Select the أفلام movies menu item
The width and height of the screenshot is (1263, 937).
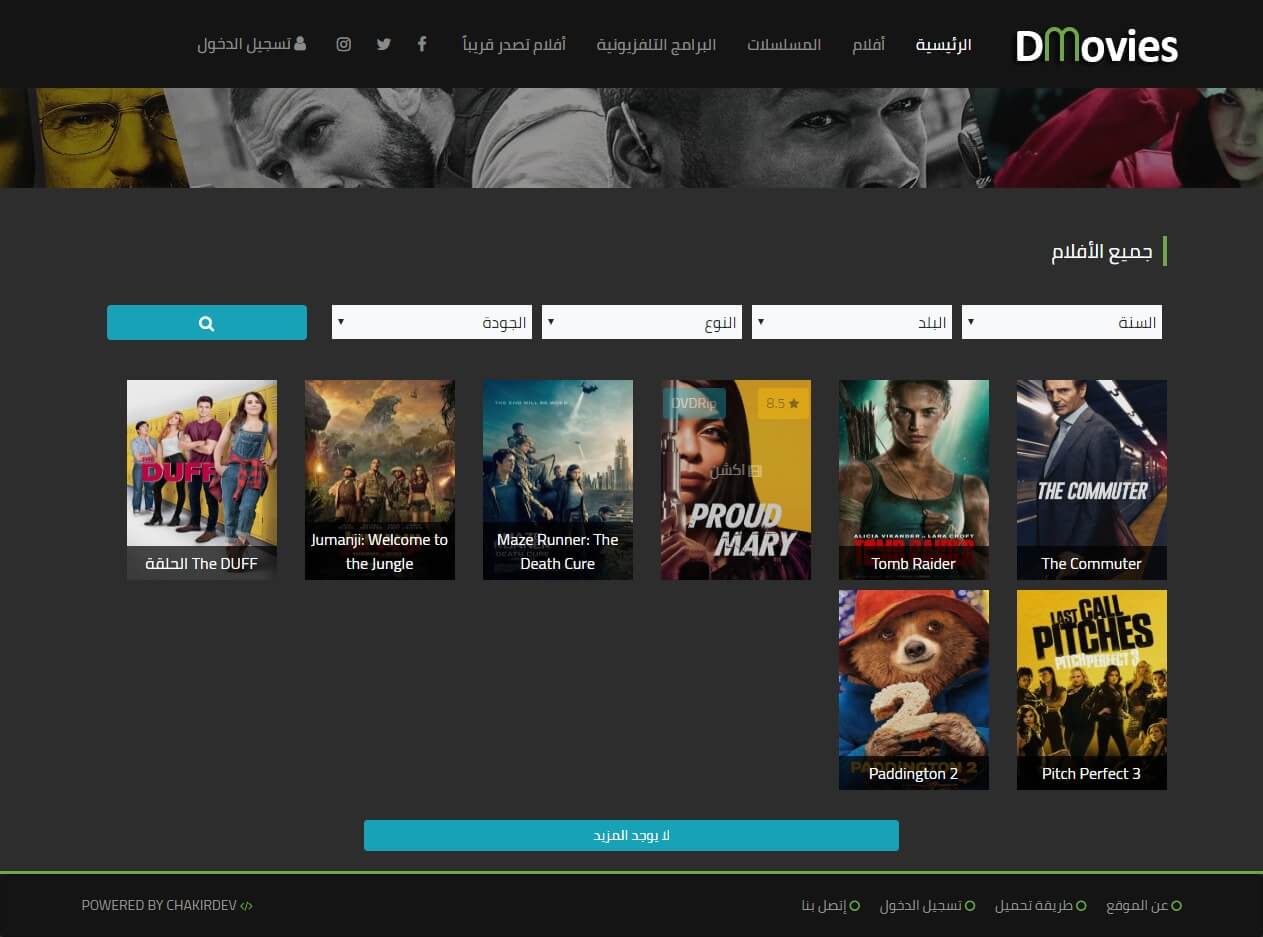coord(868,45)
